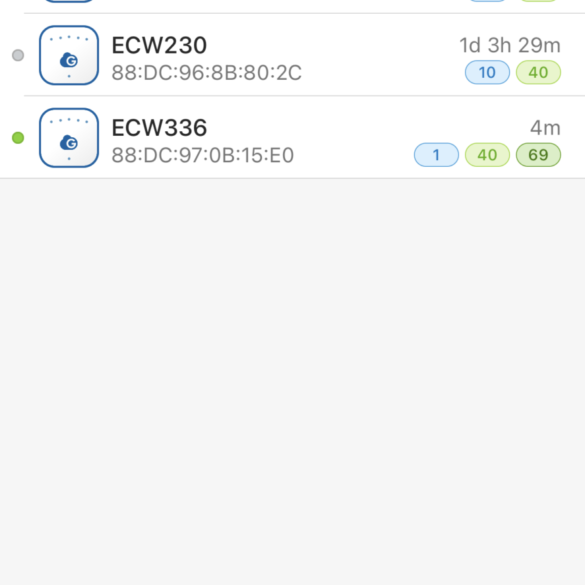Image resolution: width=585 pixels, height=585 pixels.
Task: Click the separator line between ECW230 and ECW336
Action: click(x=304, y=96)
